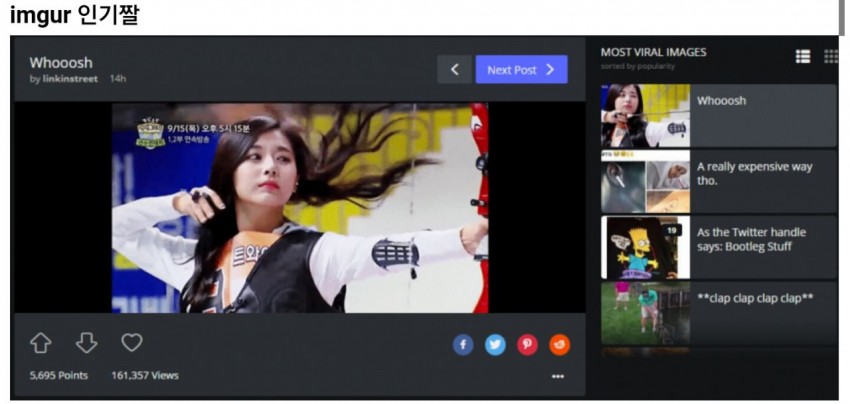Upvote the Whooosh post
850x404 pixels.
pyautogui.click(x=40, y=343)
